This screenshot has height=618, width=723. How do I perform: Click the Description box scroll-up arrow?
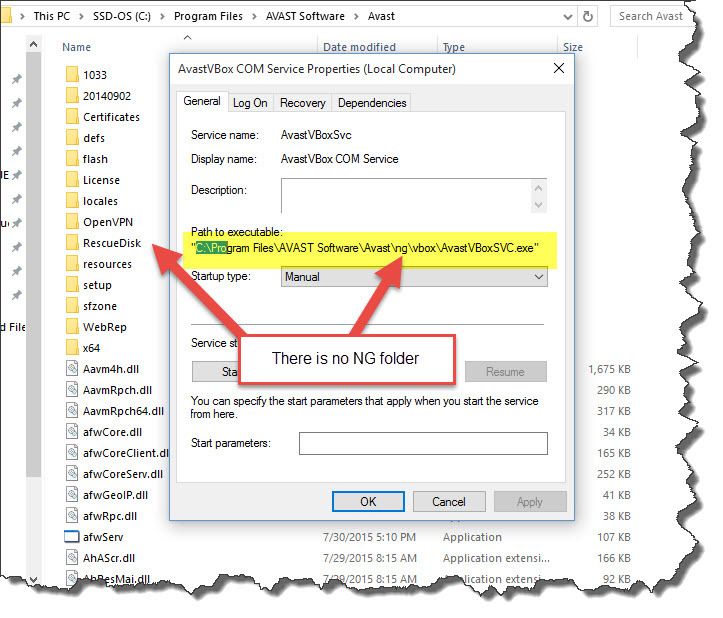538,188
